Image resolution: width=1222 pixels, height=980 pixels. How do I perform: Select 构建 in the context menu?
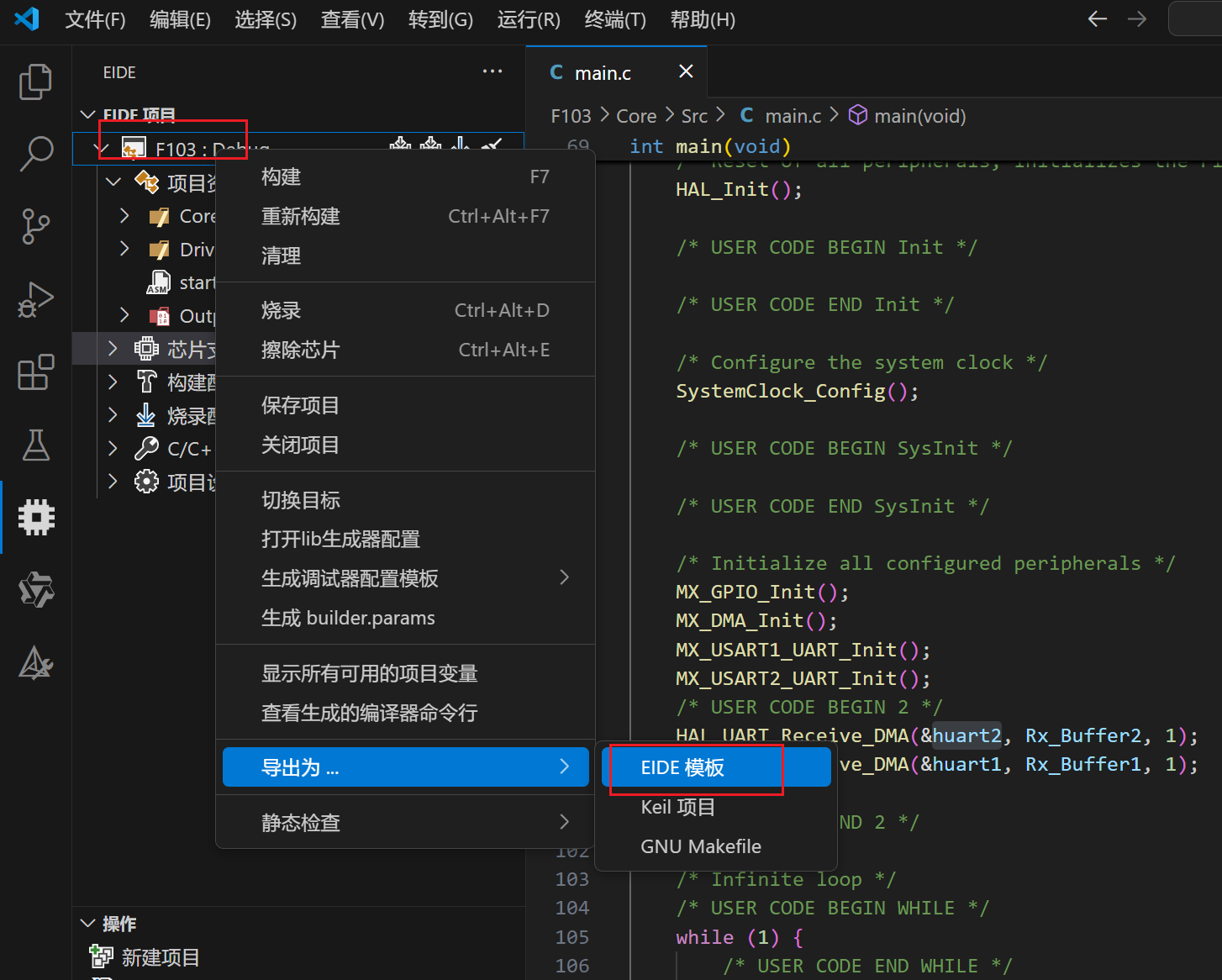[405, 177]
